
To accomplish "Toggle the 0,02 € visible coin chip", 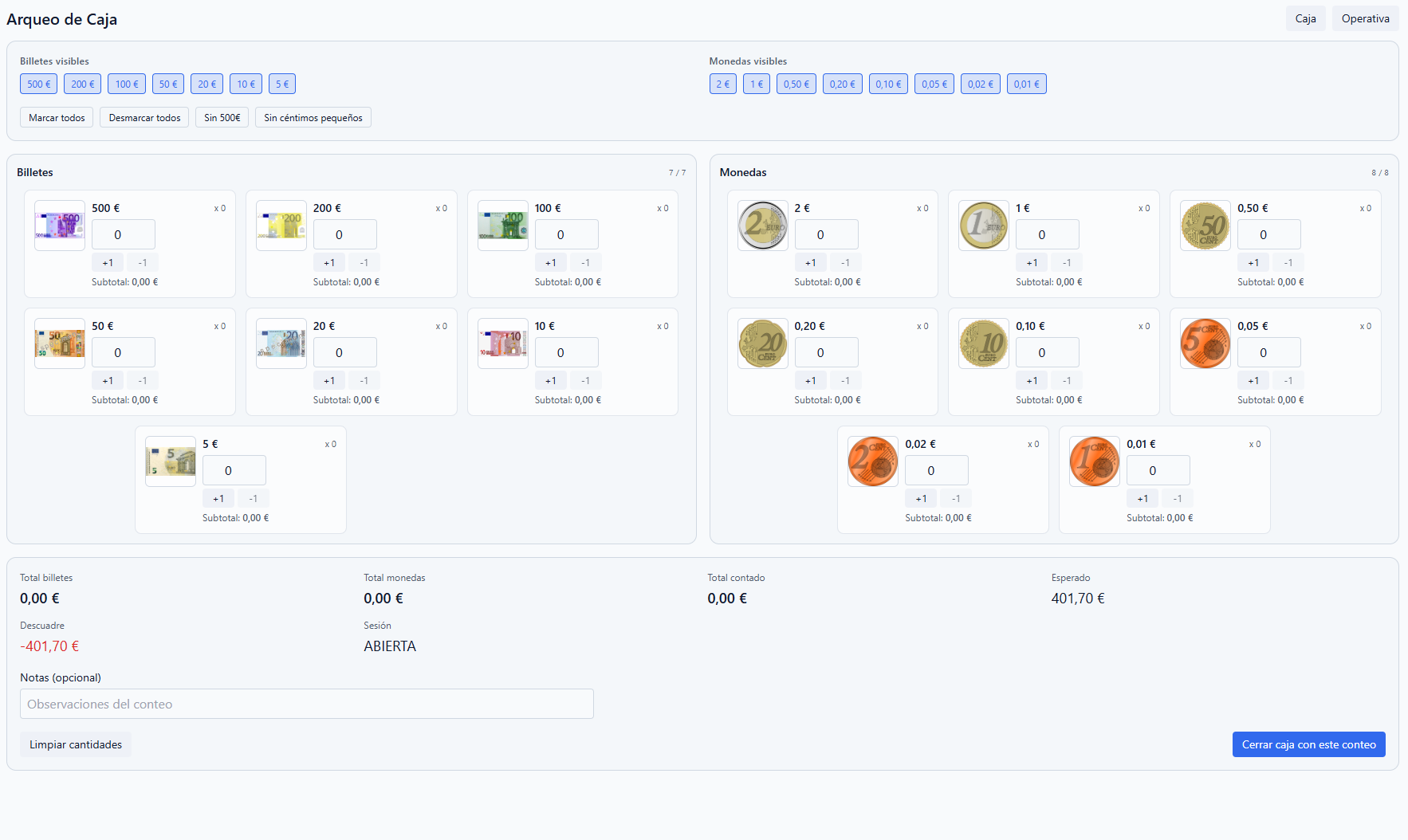I will click(980, 84).
